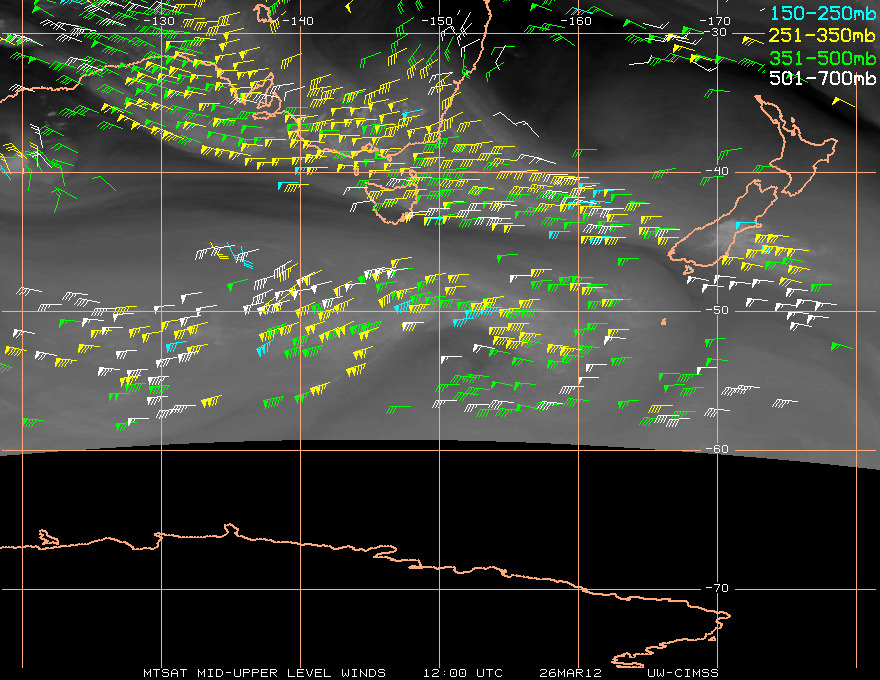This screenshot has height=680, width=880.
Task: Click the -50 latitude label
Action: pyautogui.click(x=718, y=311)
